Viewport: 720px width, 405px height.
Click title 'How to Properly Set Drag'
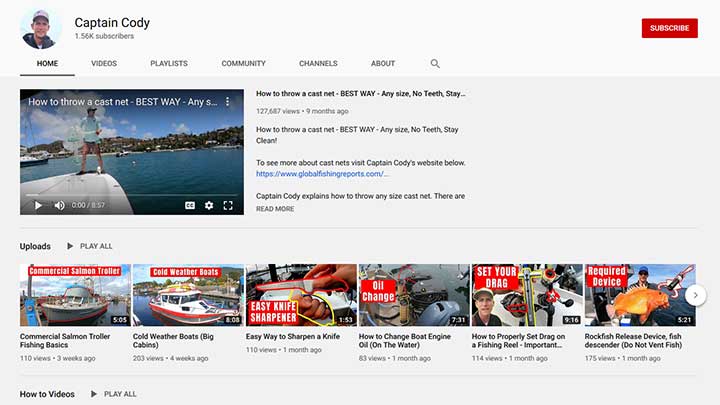coord(518,341)
